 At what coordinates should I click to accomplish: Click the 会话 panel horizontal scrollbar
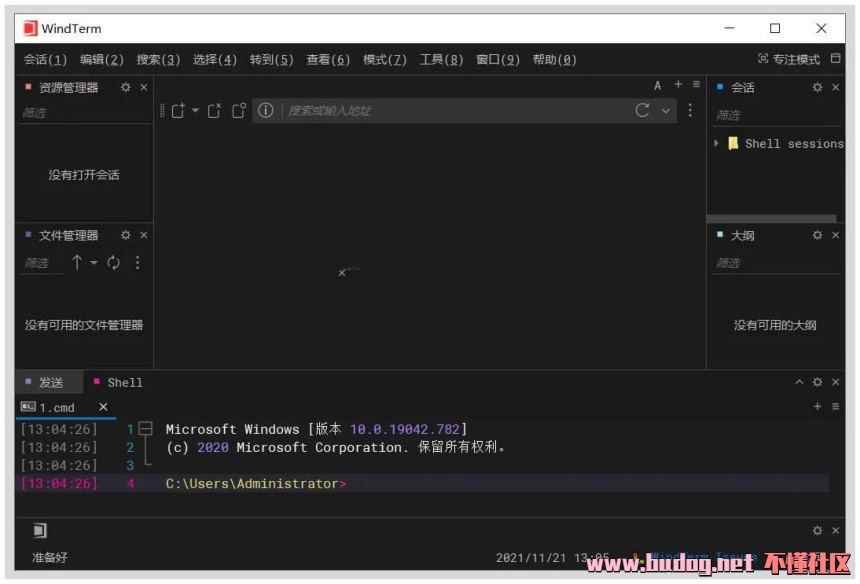tap(772, 219)
